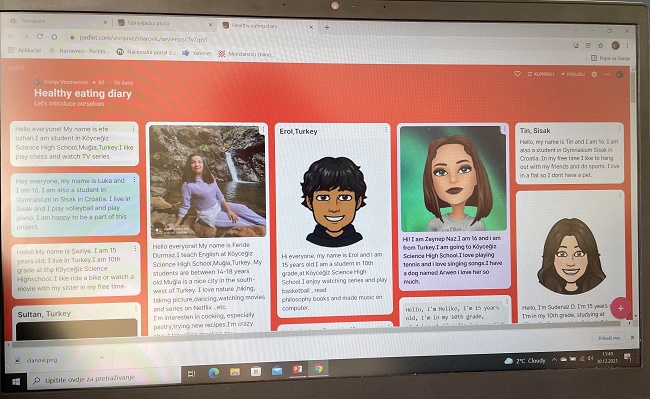Open PowerPoint from the taskbar
This screenshot has height=399, width=650.
[x=298, y=369]
